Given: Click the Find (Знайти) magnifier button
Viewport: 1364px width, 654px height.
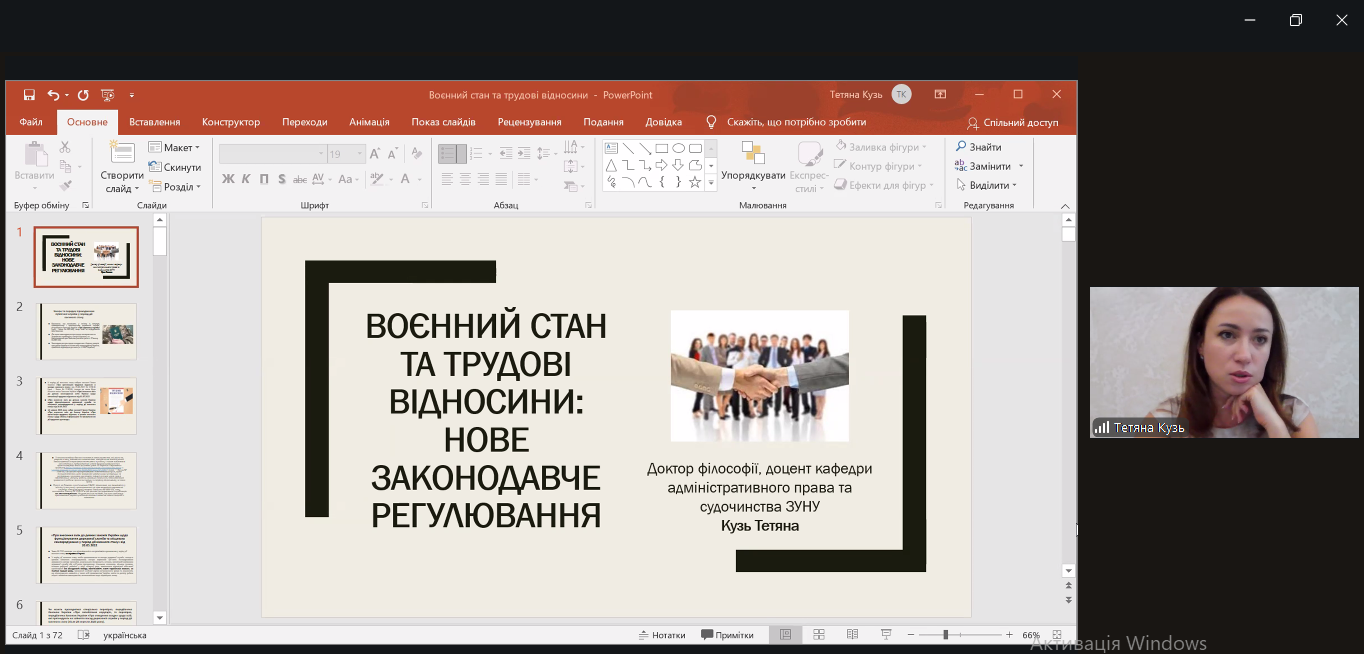Looking at the screenshot, I should pyautogui.click(x=979, y=147).
